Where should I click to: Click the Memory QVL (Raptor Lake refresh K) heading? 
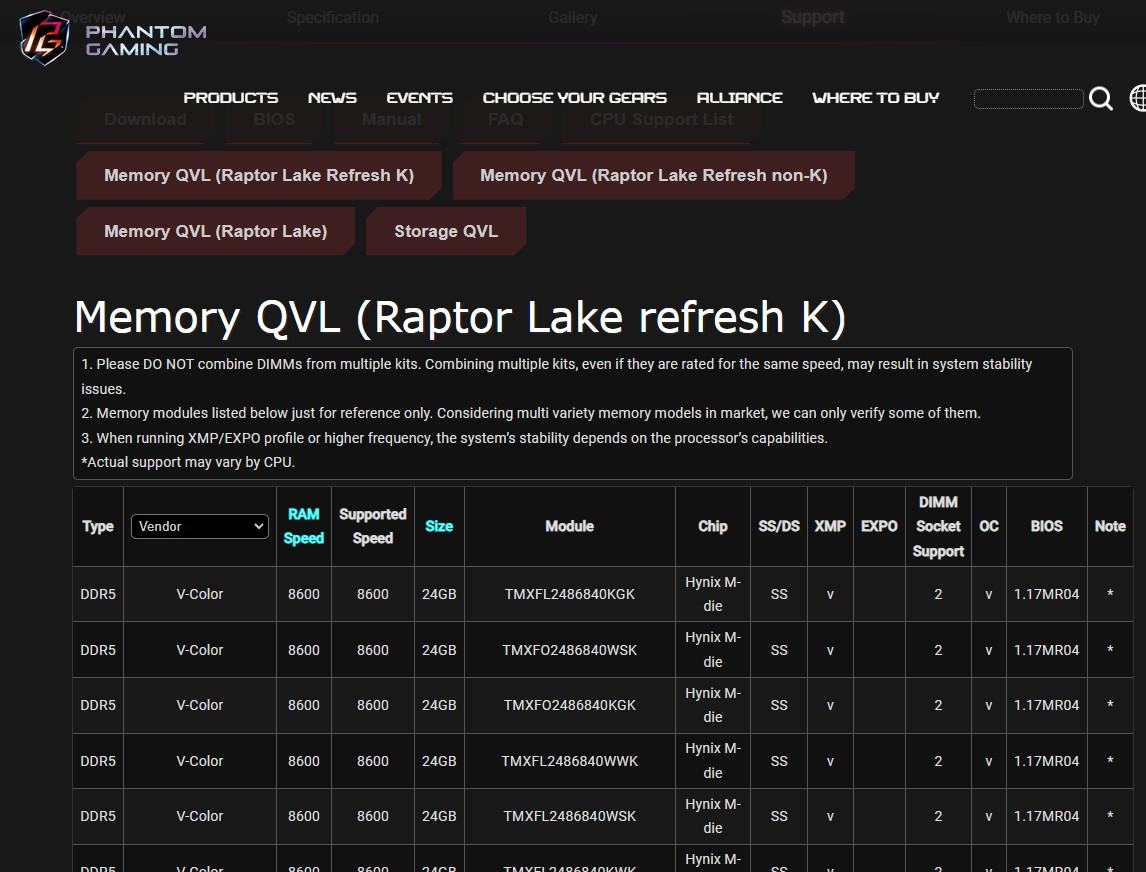[460, 317]
